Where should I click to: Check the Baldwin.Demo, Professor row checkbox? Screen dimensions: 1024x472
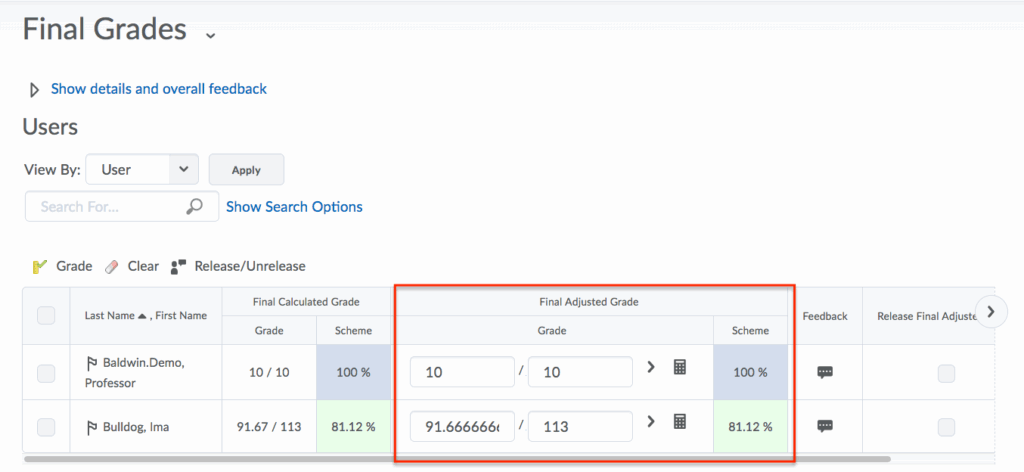tap(46, 373)
